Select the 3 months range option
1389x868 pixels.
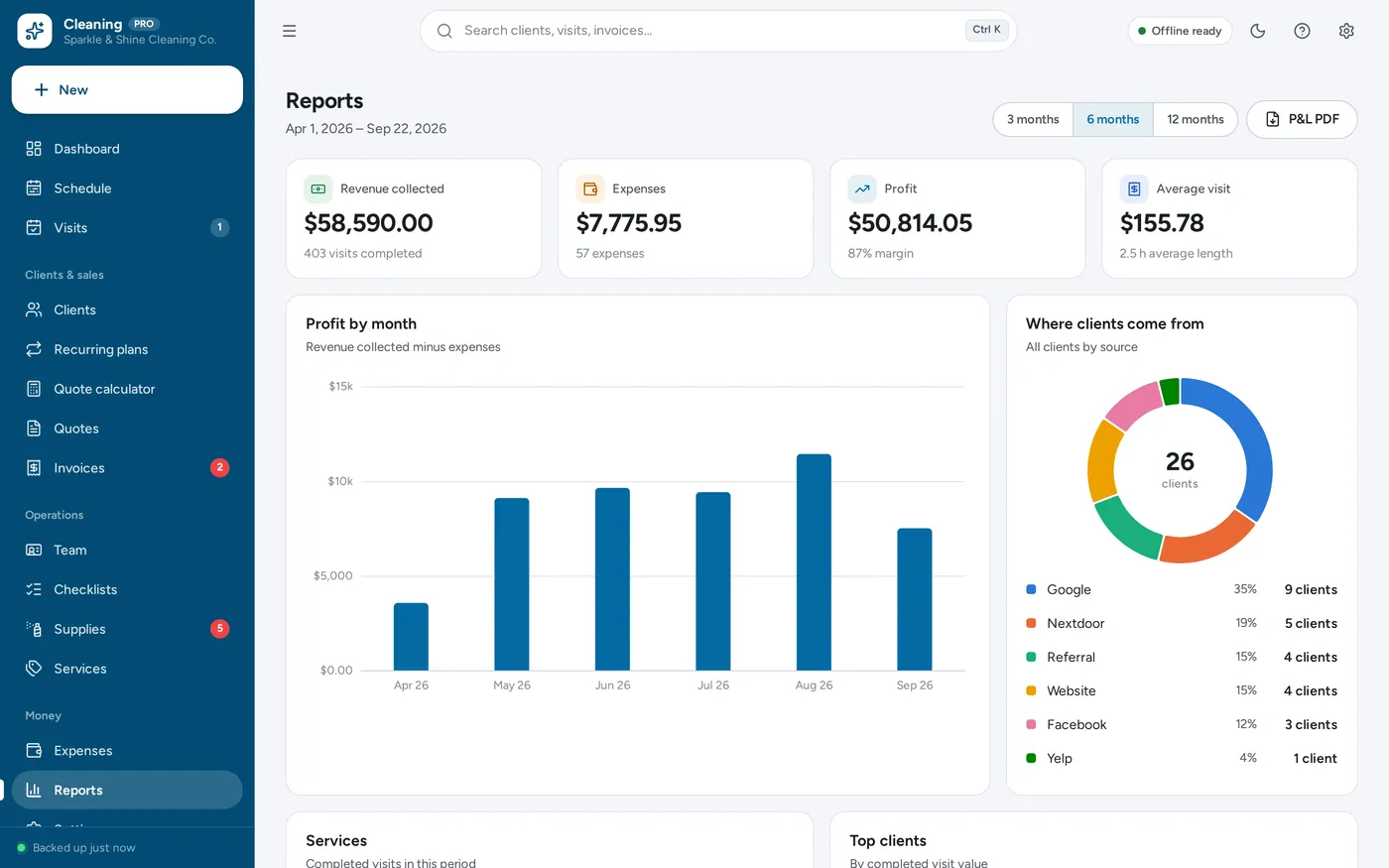click(x=1033, y=119)
